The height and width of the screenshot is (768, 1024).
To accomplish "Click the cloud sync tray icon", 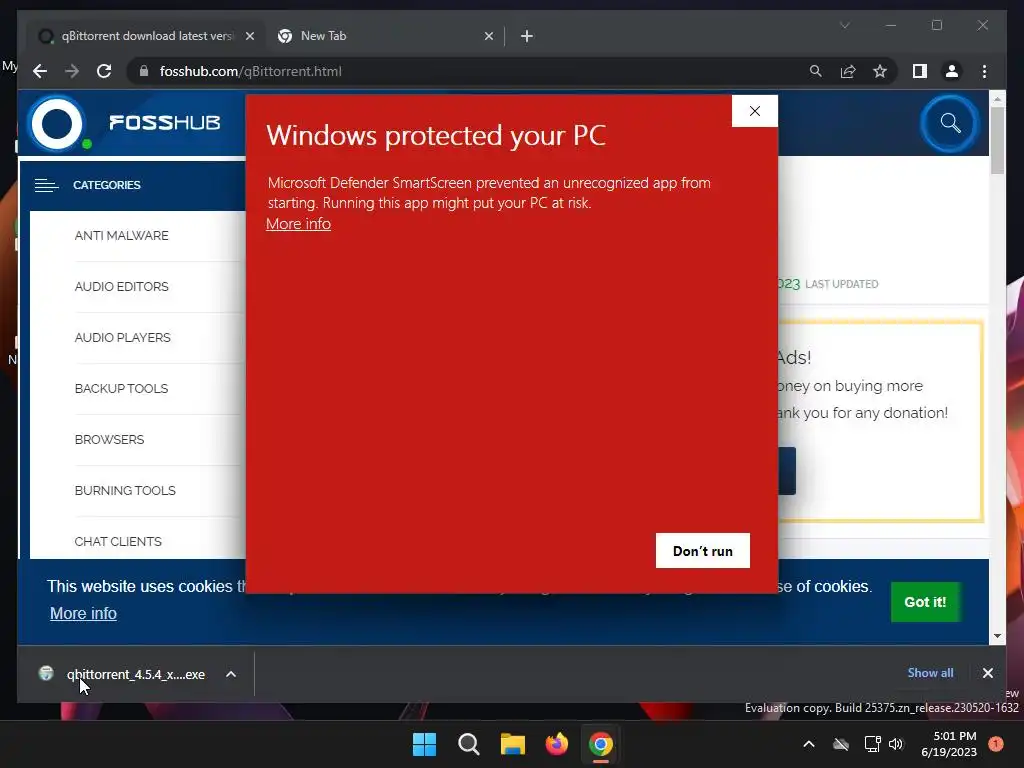I will 841,744.
